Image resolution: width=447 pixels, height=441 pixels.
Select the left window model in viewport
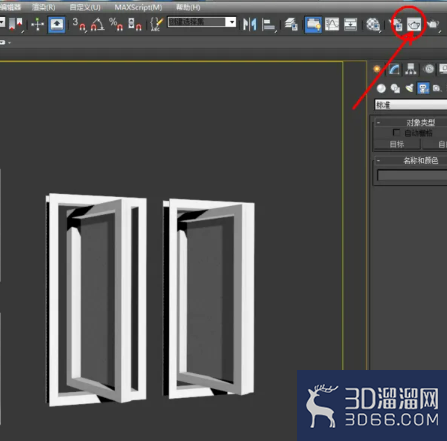click(96, 299)
